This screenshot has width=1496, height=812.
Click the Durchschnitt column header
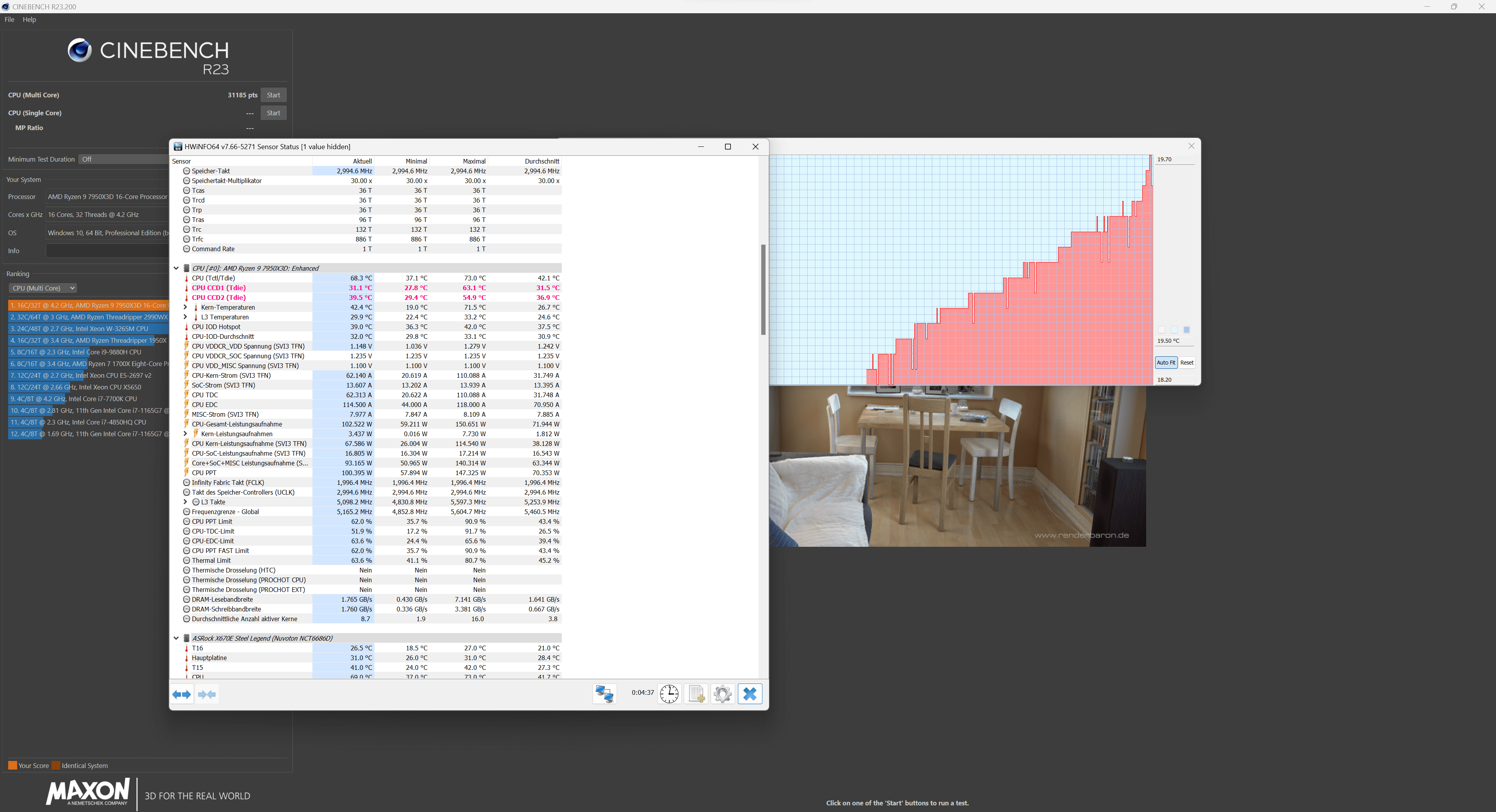525,161
